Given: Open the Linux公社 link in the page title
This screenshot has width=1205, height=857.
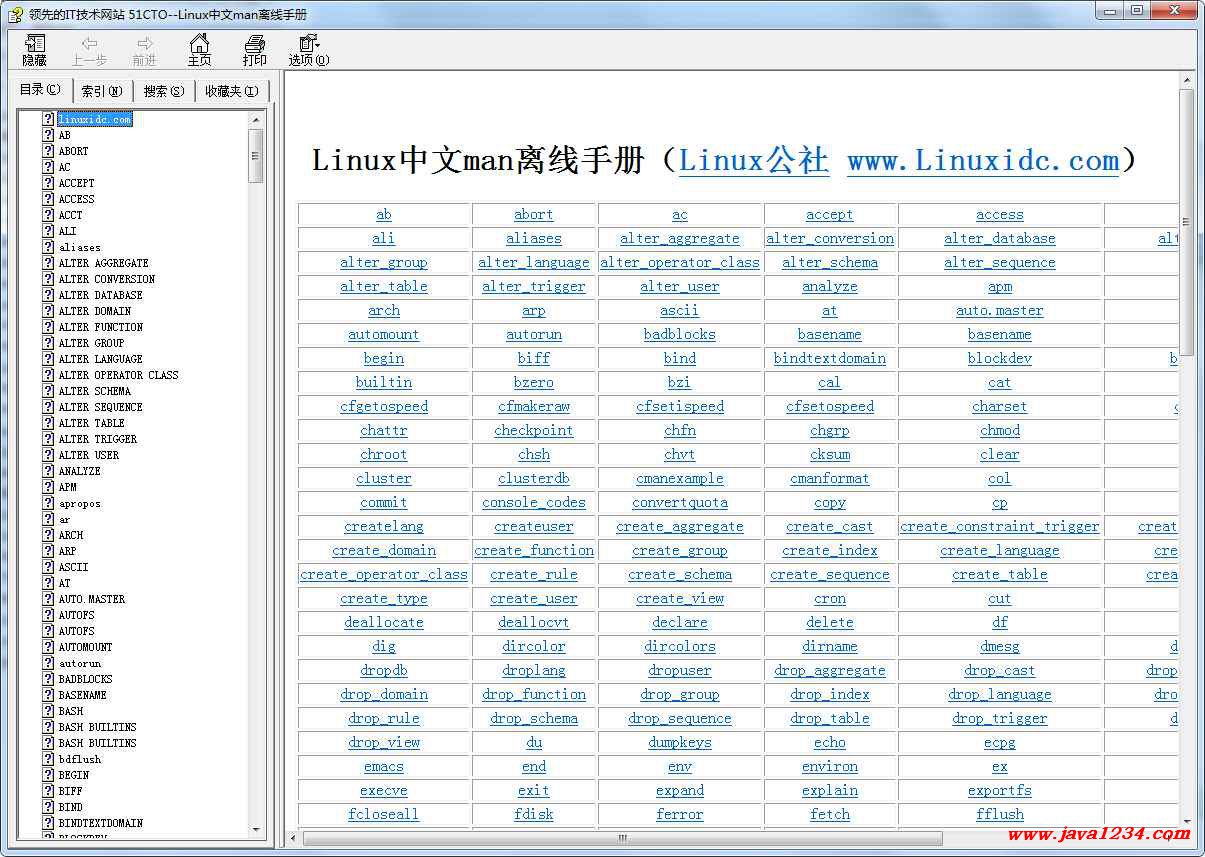Looking at the screenshot, I should (x=754, y=160).
